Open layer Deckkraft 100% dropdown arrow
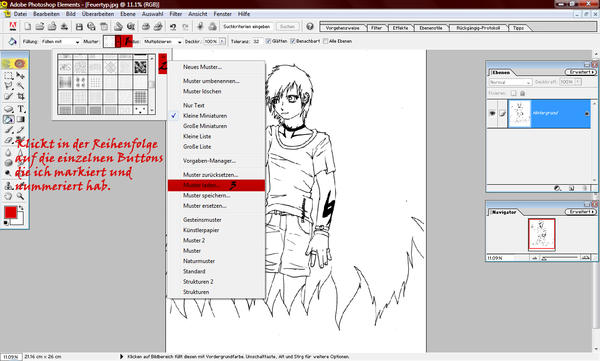 [578, 82]
